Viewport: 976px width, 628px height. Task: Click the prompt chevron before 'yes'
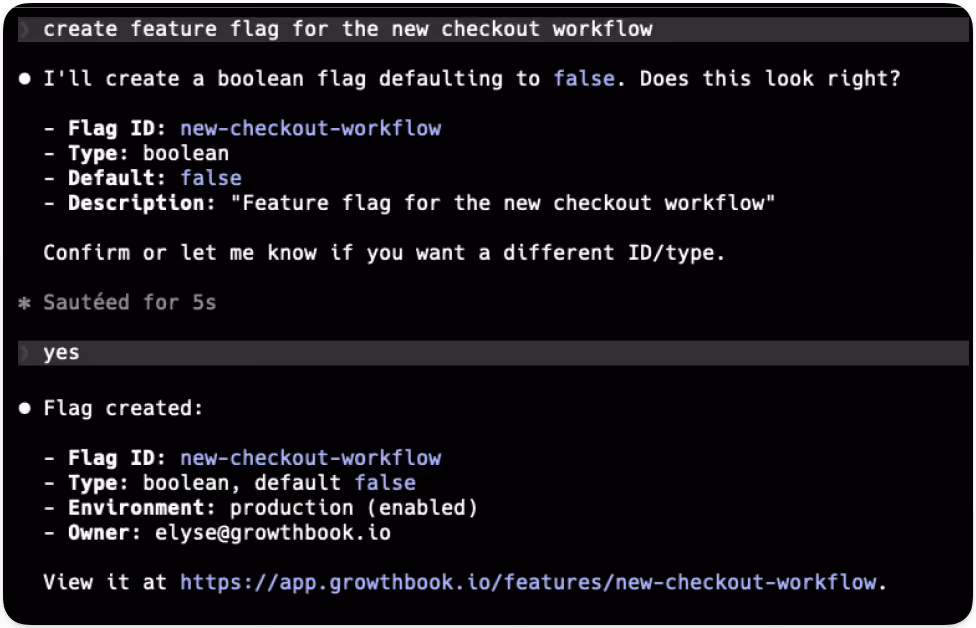pos(26,353)
